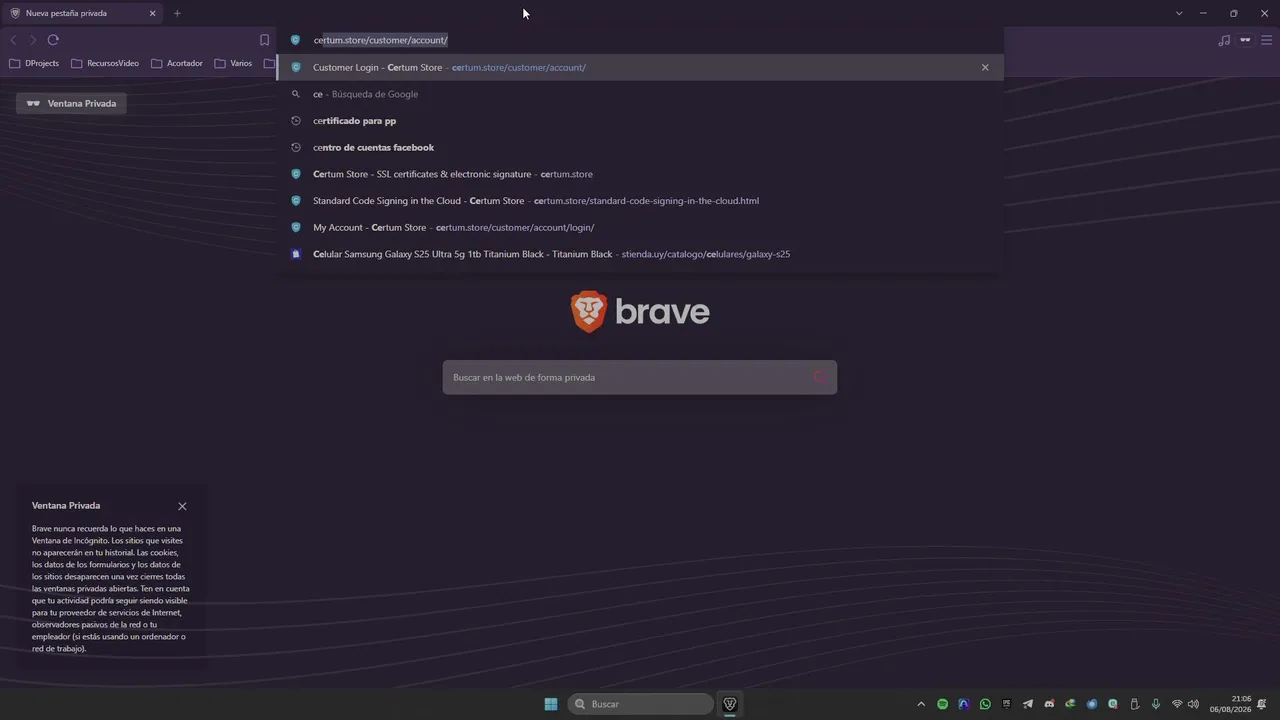
Task: Select the 'ce - Búsqueda de Google' suggestion
Action: [x=640, y=94]
